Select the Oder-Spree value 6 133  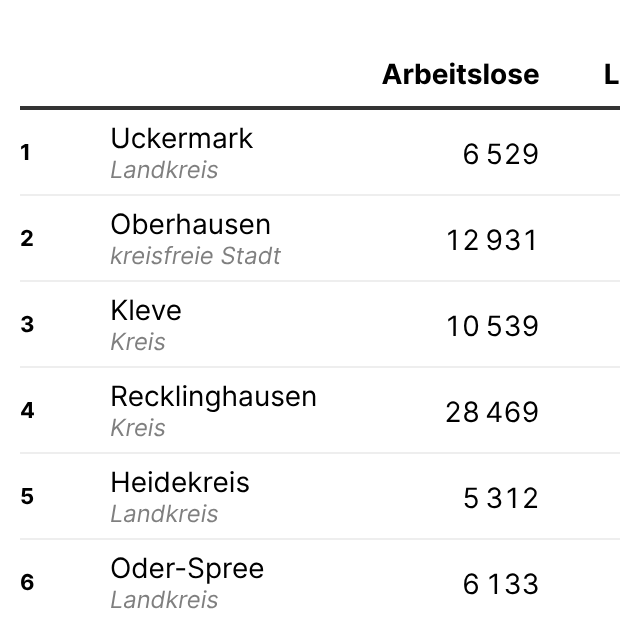click(x=500, y=584)
